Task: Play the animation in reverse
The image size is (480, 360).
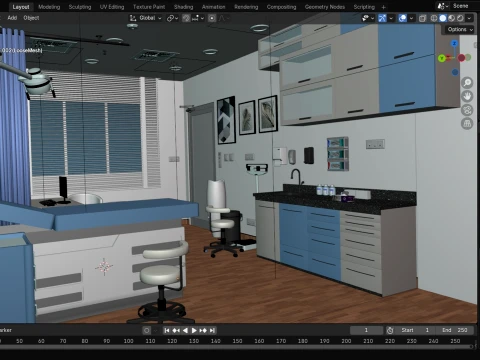Action: point(185,330)
